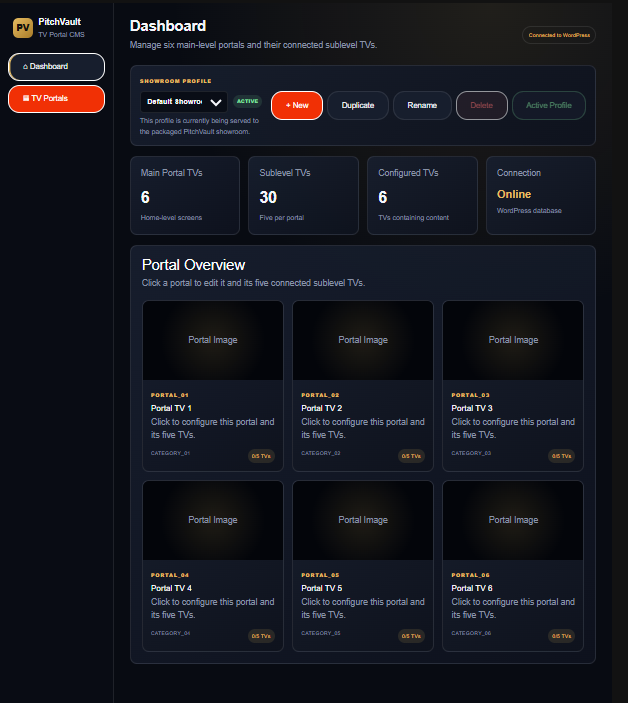Click the PORTAL_06 identifier label
The height and width of the screenshot is (703, 628).
[x=470, y=575]
